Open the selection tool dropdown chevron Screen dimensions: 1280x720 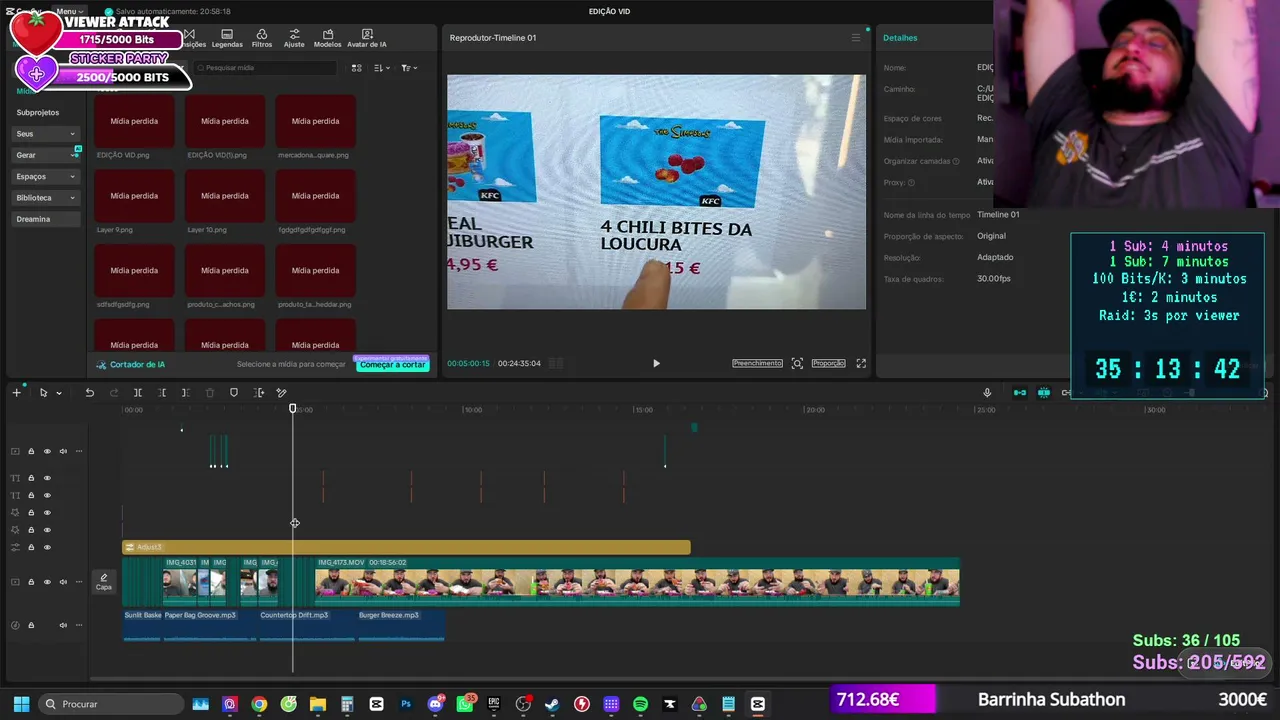point(58,393)
